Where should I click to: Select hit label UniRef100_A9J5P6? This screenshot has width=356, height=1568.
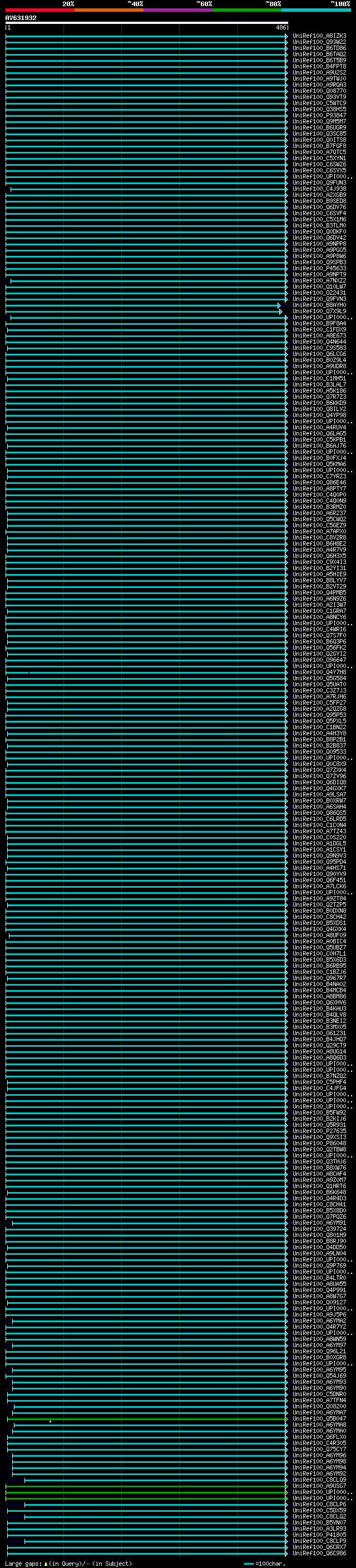coord(319,1314)
